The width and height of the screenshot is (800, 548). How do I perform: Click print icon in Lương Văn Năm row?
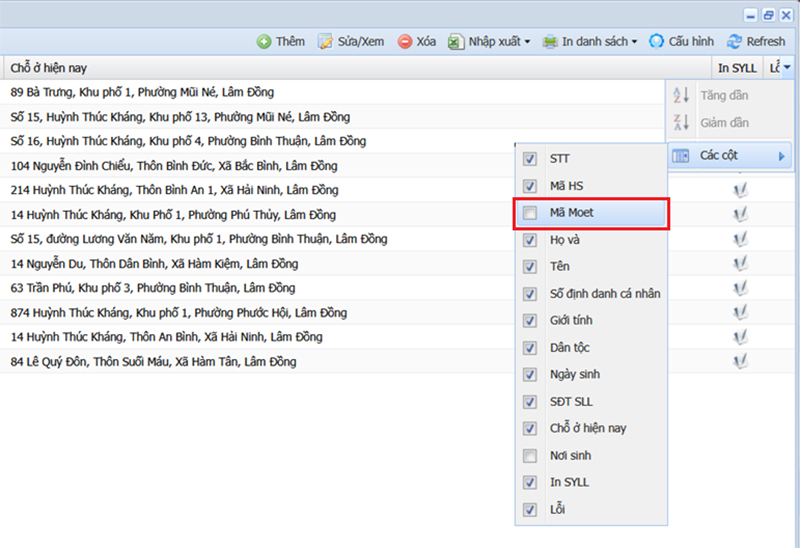[740, 239]
